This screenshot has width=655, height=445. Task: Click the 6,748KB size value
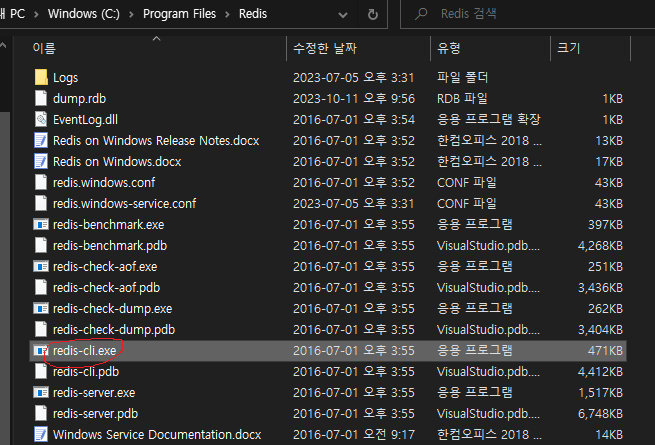pyautogui.click(x=600, y=414)
